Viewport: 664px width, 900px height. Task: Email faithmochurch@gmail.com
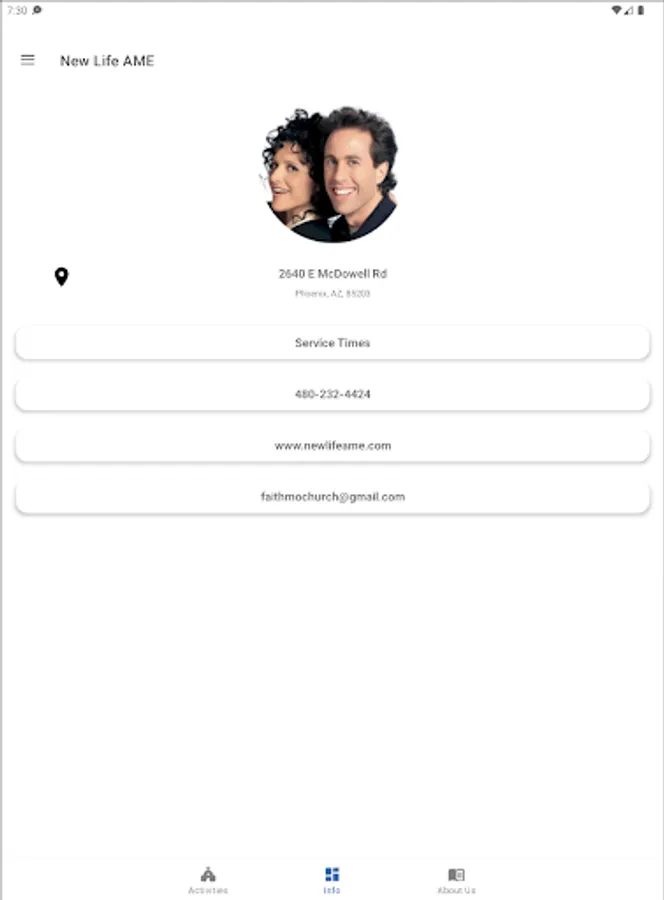pyautogui.click(x=332, y=497)
